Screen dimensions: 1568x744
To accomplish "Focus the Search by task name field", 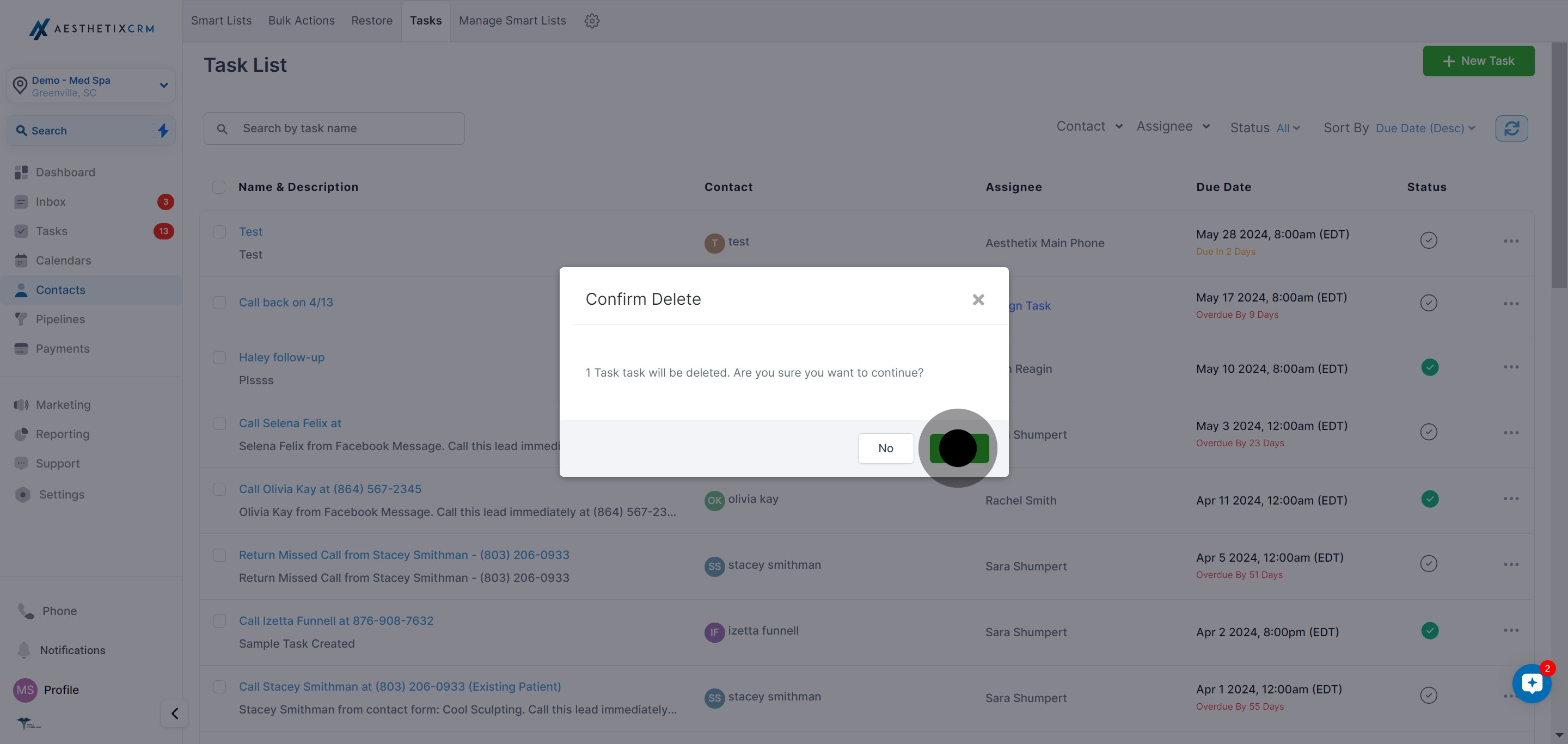I will [334, 128].
